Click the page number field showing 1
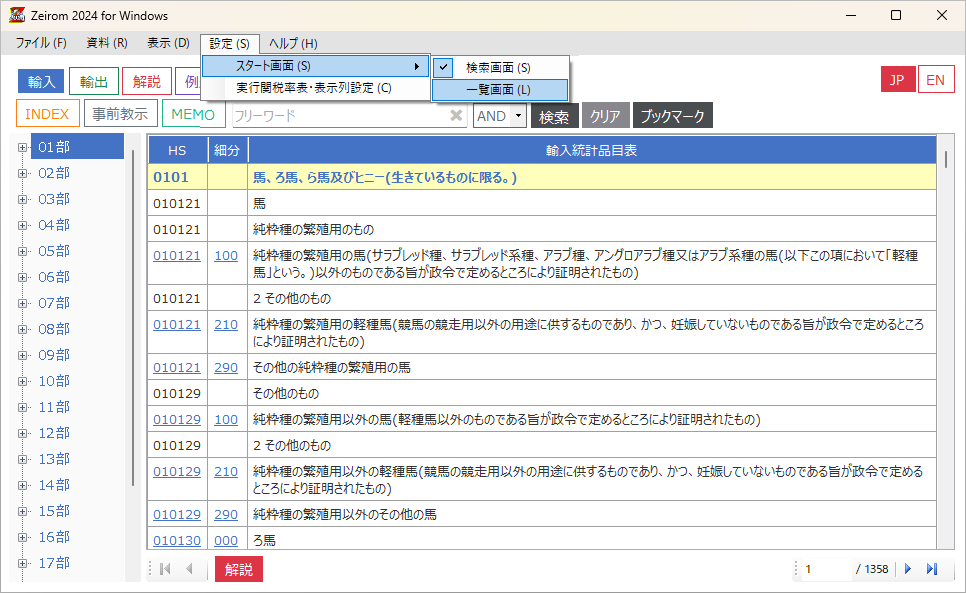The width and height of the screenshot is (966, 593). coord(826,569)
